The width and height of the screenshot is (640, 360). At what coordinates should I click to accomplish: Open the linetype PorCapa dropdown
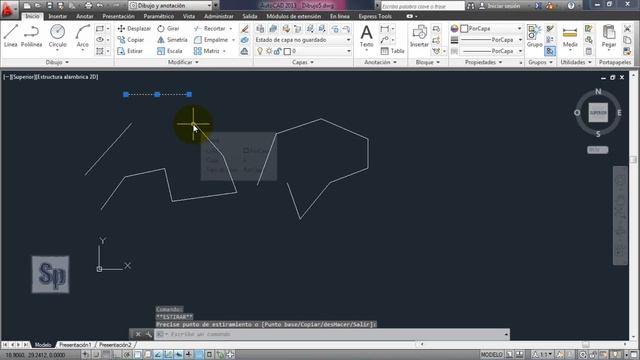click(x=491, y=51)
